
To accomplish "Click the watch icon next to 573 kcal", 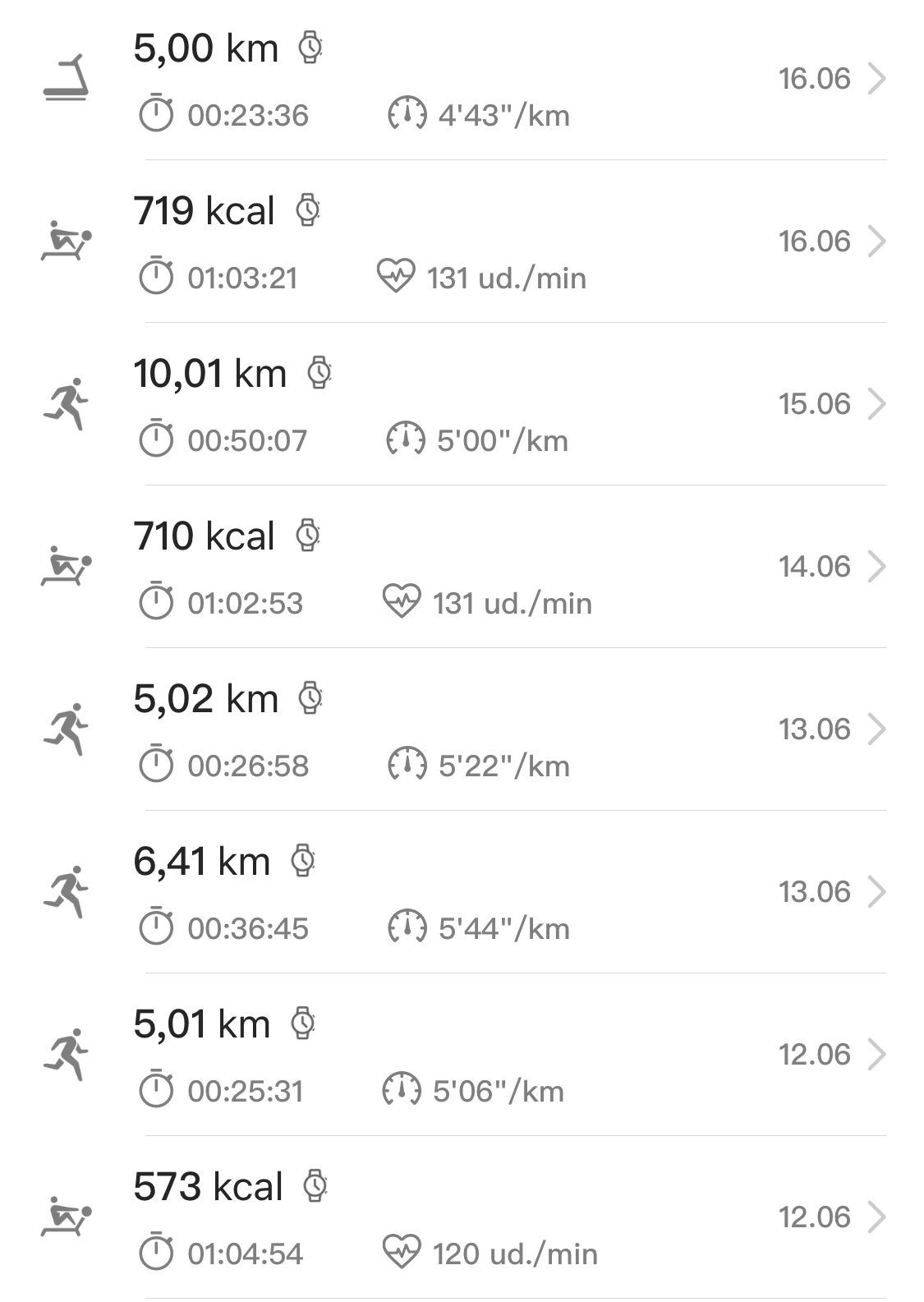I will pyautogui.click(x=315, y=1185).
